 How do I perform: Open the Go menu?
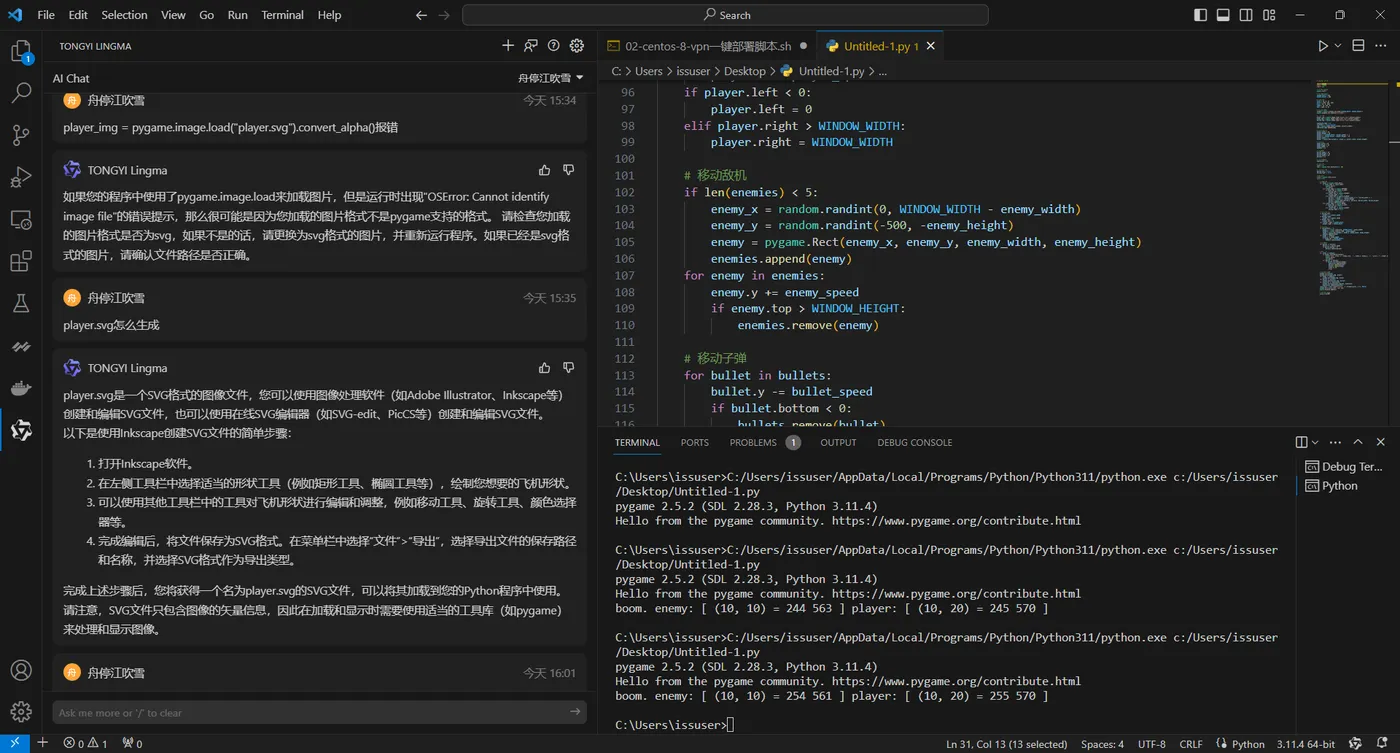tap(207, 15)
